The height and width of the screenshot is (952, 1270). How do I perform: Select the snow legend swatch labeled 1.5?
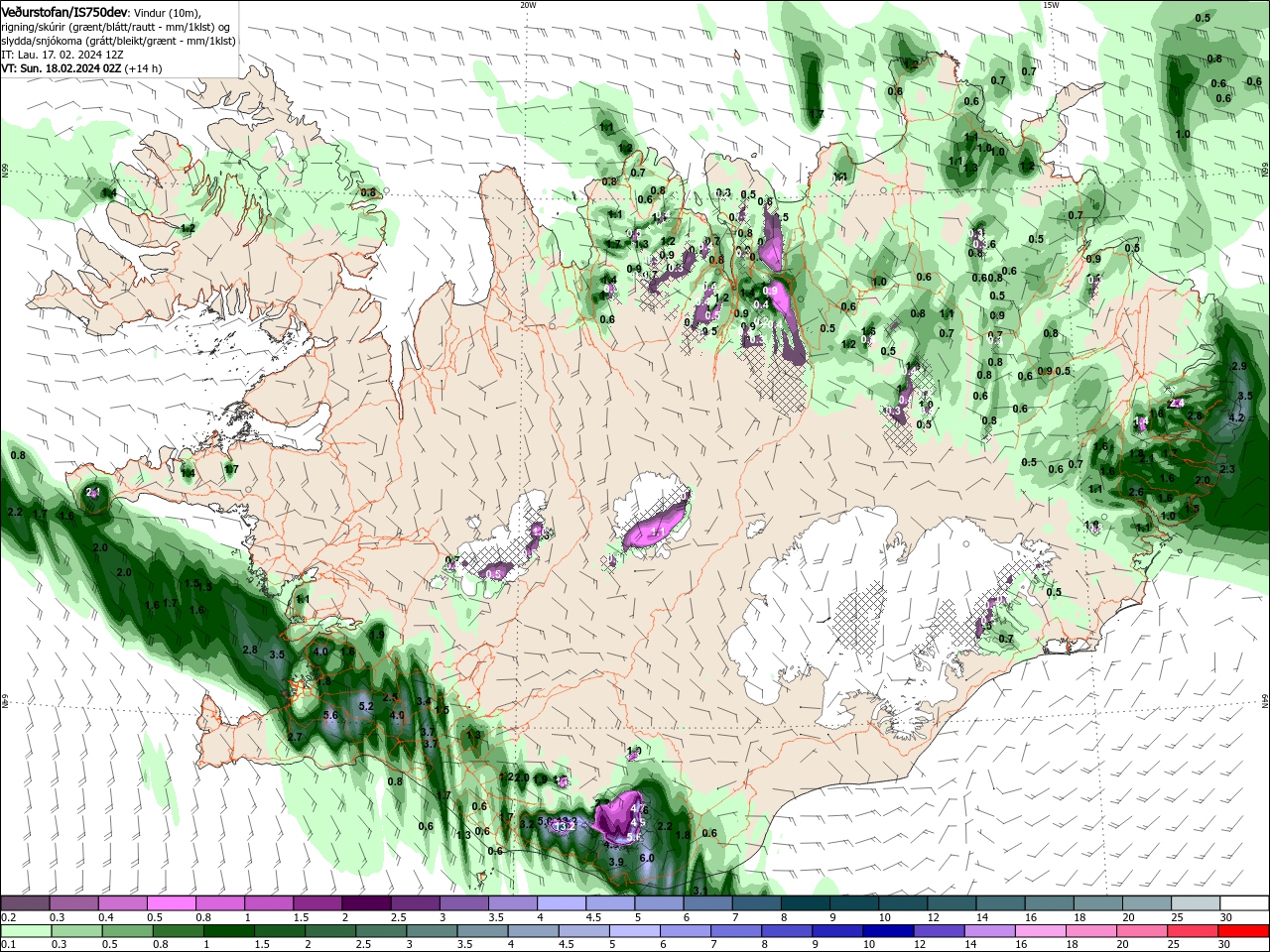[x=317, y=903]
